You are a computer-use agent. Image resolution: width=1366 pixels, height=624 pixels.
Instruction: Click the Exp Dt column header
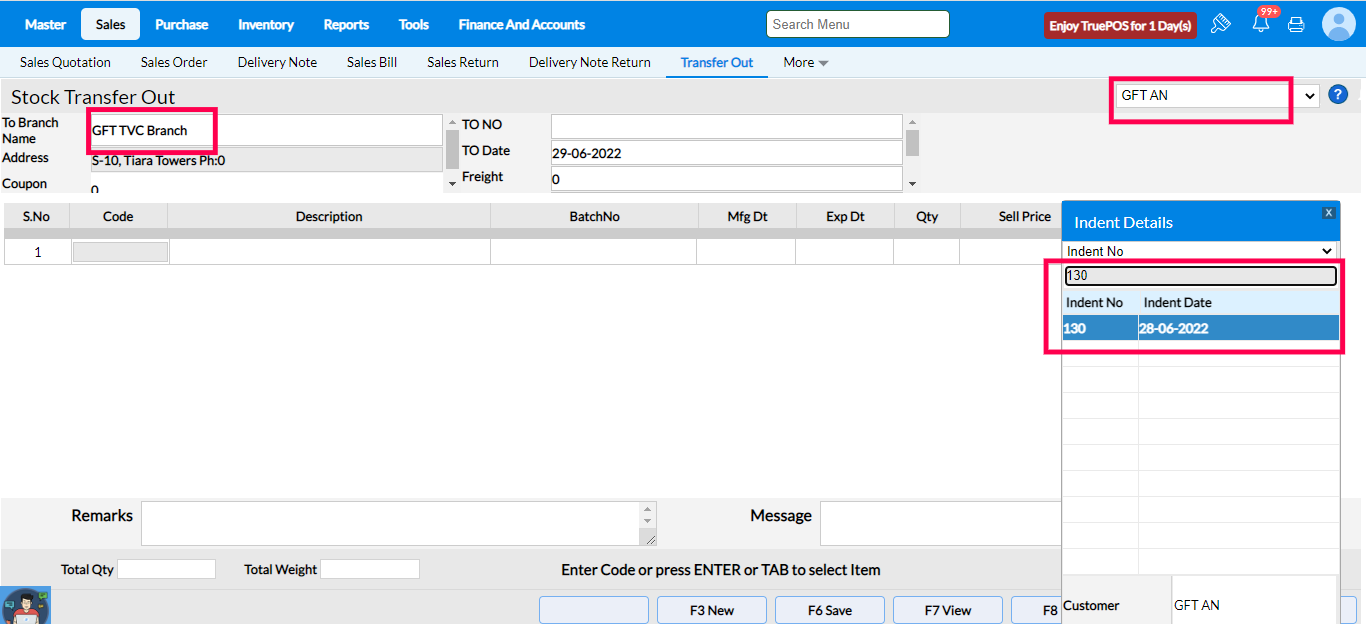(x=845, y=216)
